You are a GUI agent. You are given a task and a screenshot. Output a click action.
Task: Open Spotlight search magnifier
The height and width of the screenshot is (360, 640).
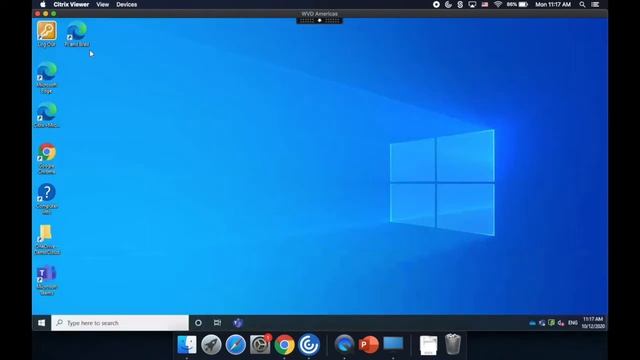click(x=582, y=4)
